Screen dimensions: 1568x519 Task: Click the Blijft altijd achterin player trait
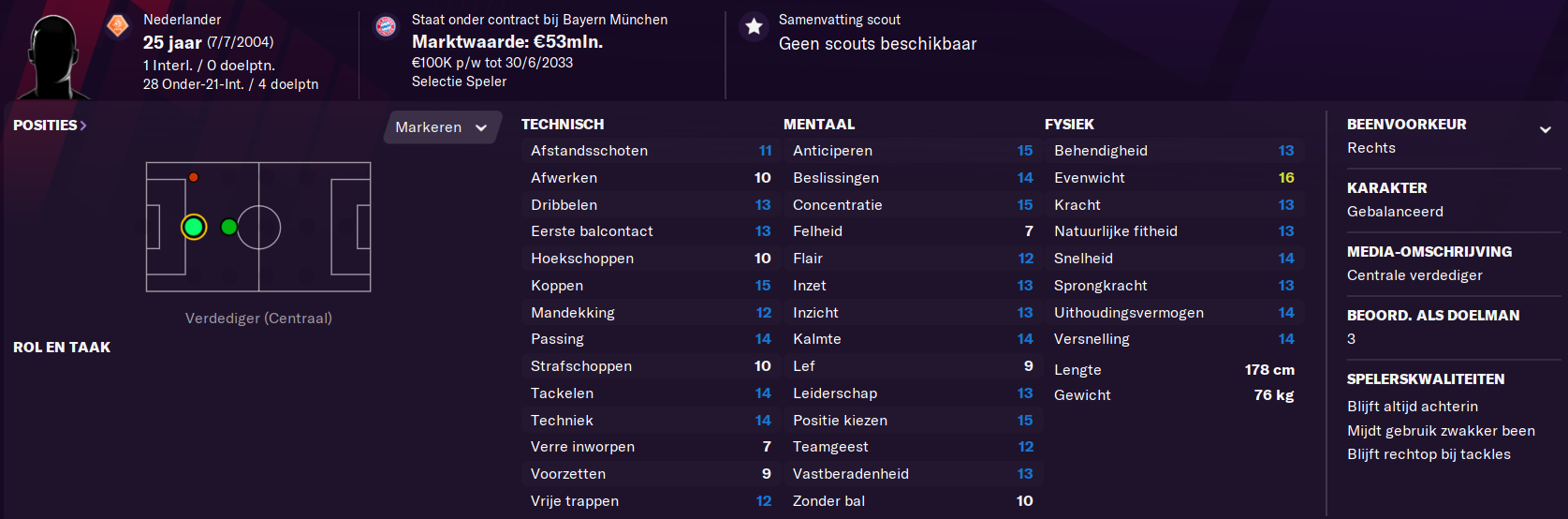[1413, 407]
